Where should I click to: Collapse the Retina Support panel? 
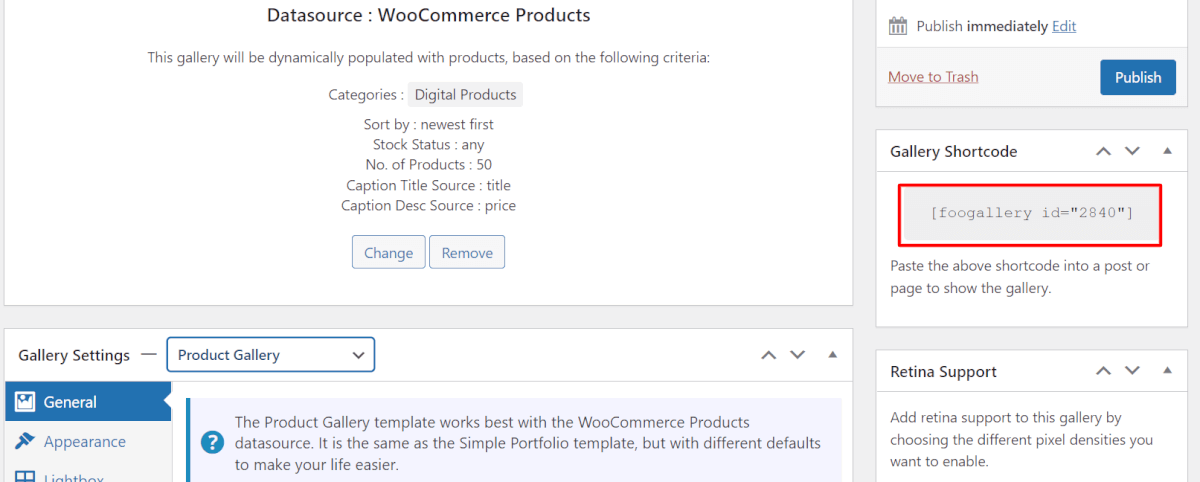(x=1167, y=371)
